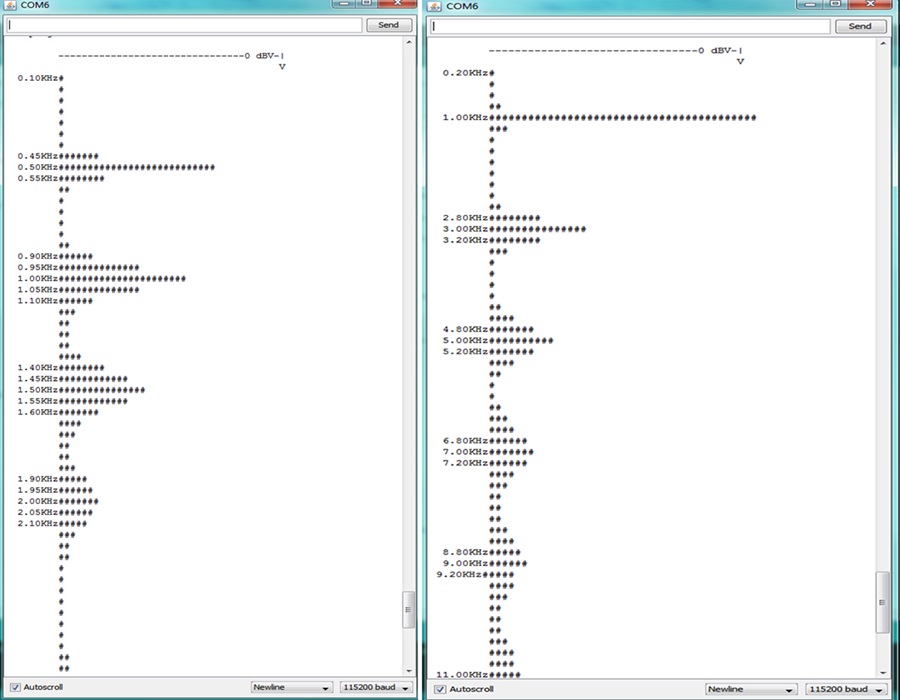Open 115200 baud dropdown in right monitor
Viewport: 900px width, 700px height.
coord(845,689)
